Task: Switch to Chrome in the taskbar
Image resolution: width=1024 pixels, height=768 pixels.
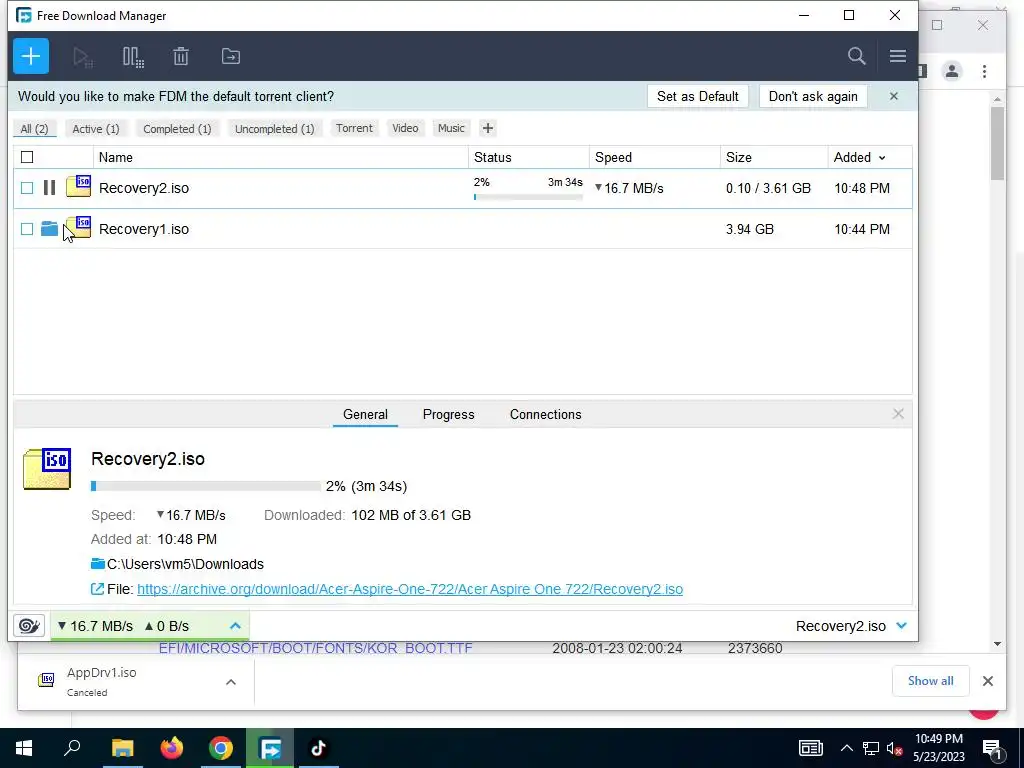Action: (221, 748)
